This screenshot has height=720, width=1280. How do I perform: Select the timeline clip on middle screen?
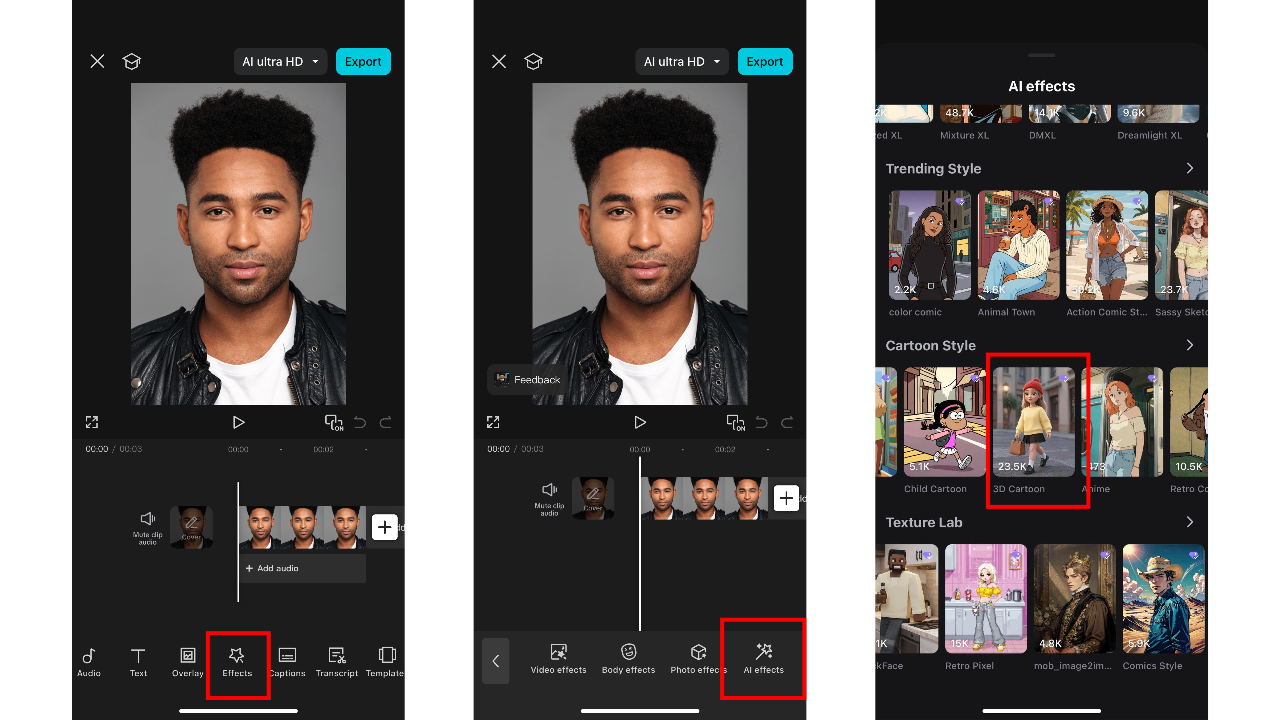click(704, 497)
